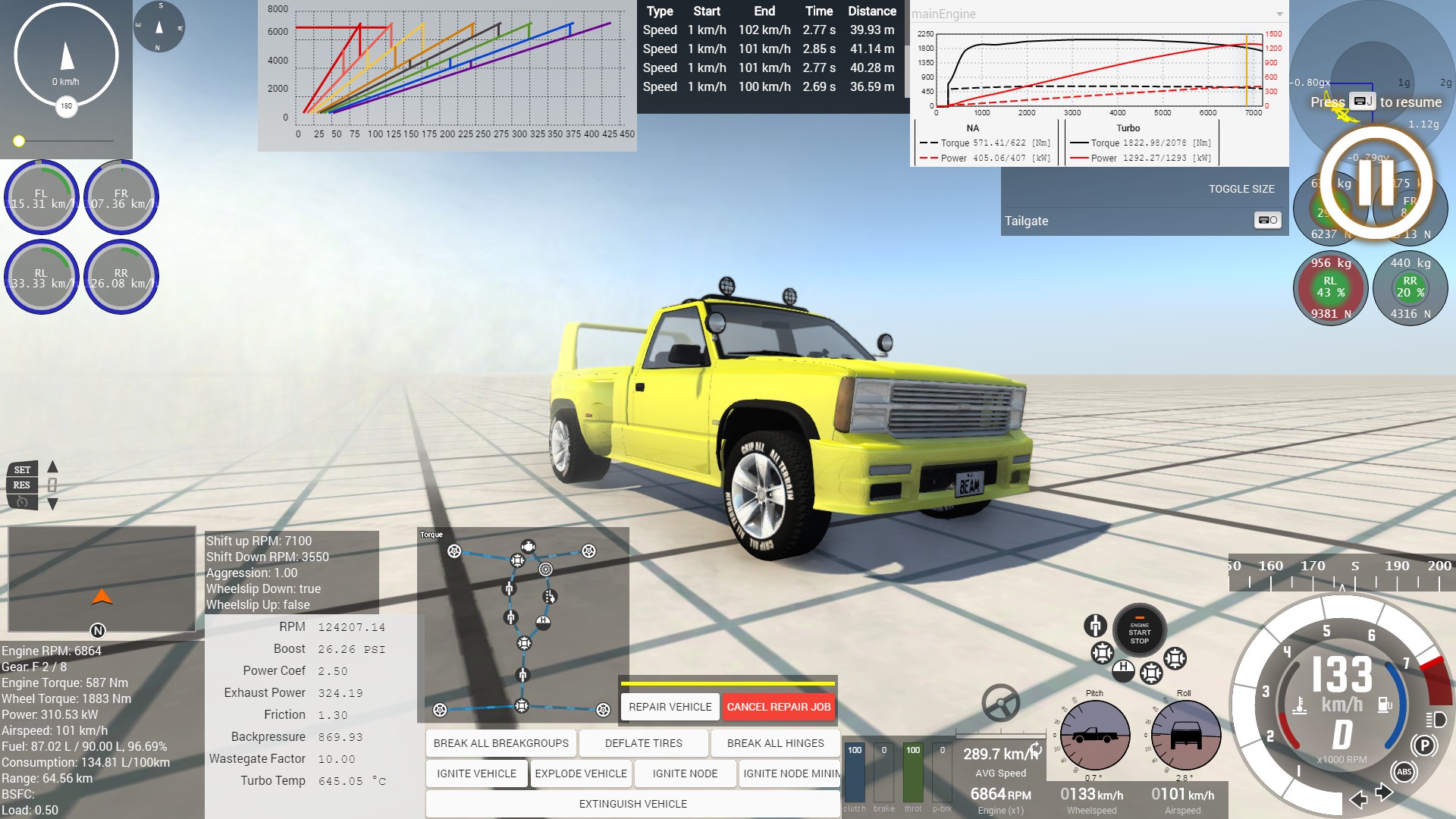Click the ABS indicator icon
Screen dimensions: 1456x819
(x=1404, y=772)
